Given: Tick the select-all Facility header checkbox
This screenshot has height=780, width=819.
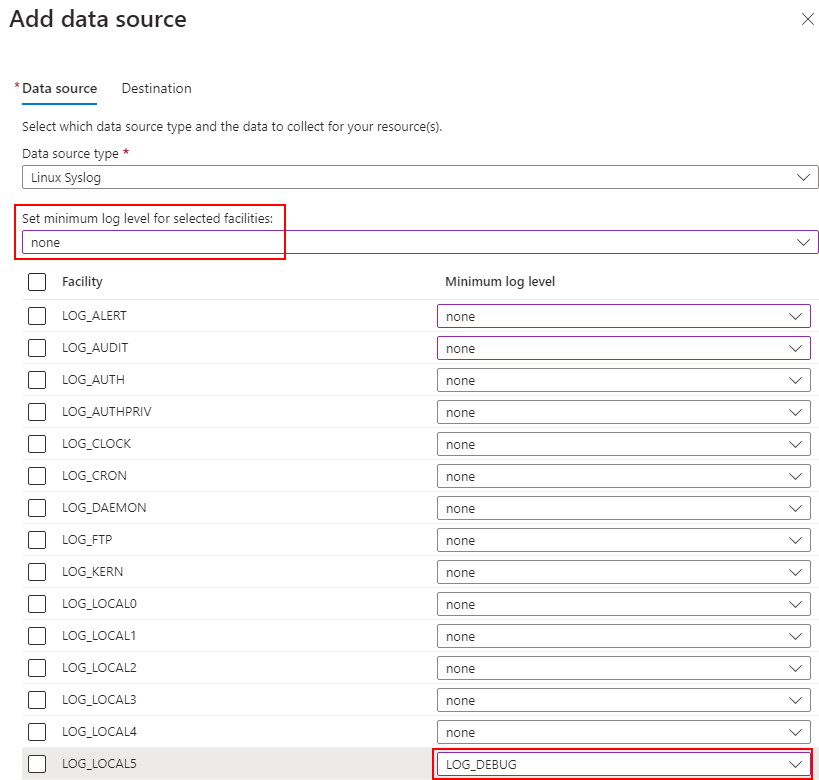Looking at the screenshot, I should click(37, 282).
